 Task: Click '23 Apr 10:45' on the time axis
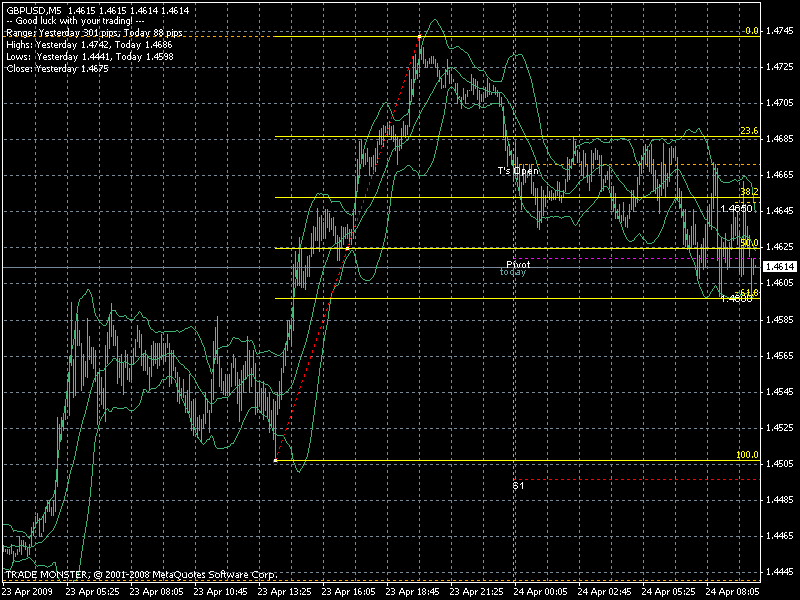point(220,592)
